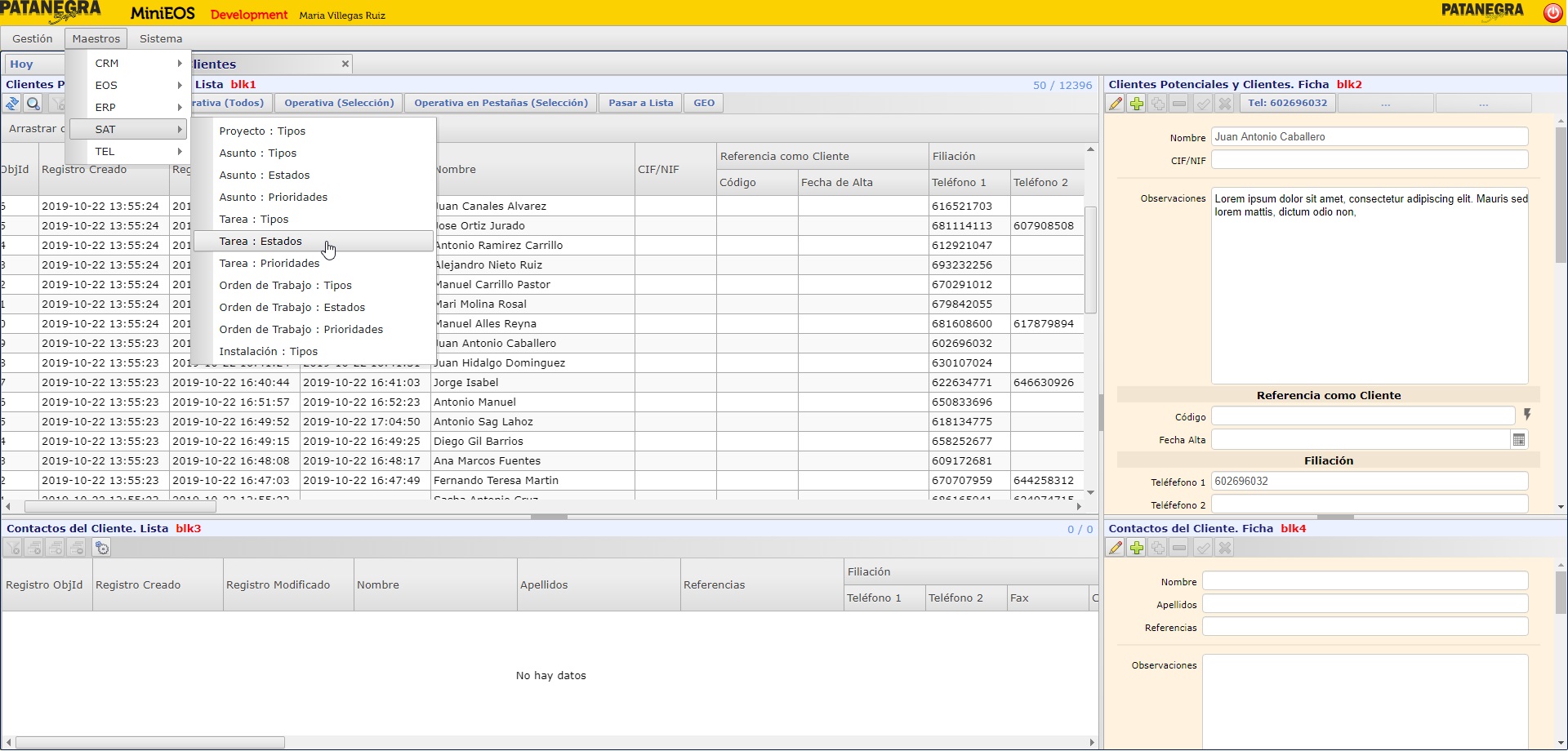Click Teléfono 1 column header in clients list
The width and height of the screenshot is (1568, 751).
click(x=969, y=182)
